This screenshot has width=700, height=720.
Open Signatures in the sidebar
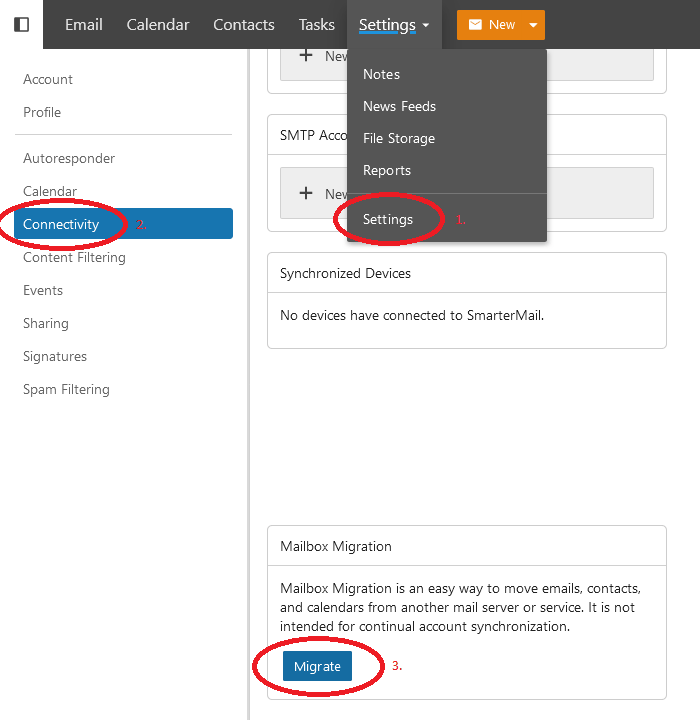tap(55, 357)
